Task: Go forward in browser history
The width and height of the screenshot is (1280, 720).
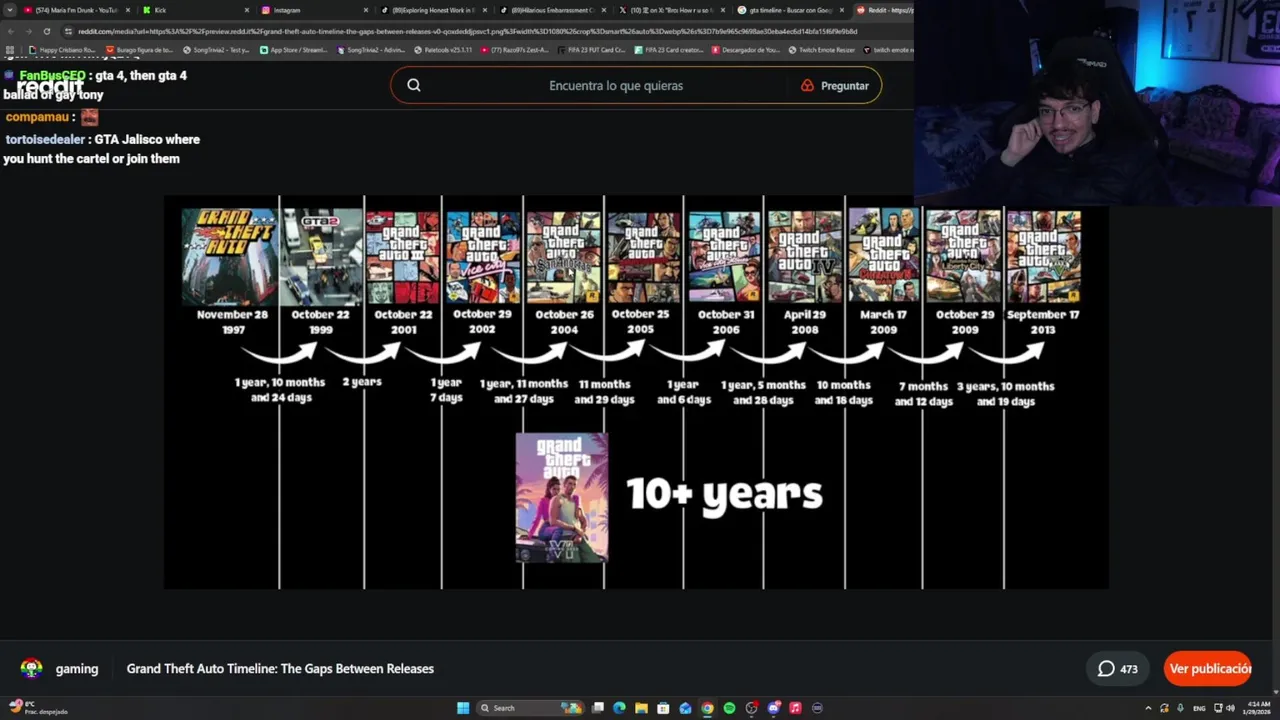Action: pos(28,31)
